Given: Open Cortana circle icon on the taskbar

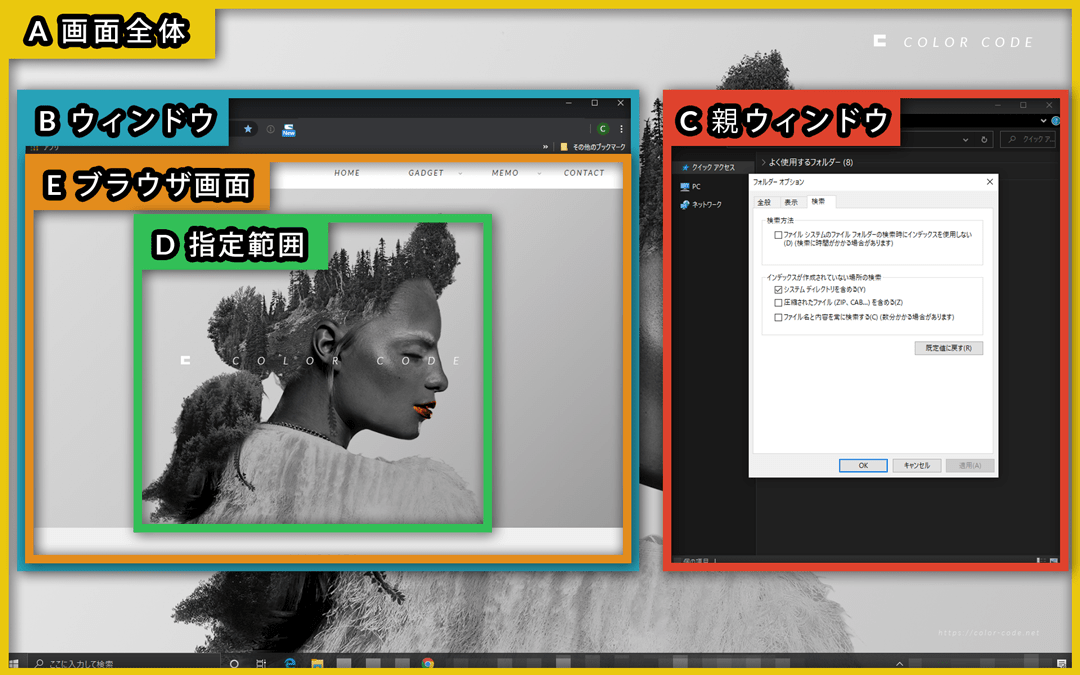Looking at the screenshot, I should click(x=234, y=663).
